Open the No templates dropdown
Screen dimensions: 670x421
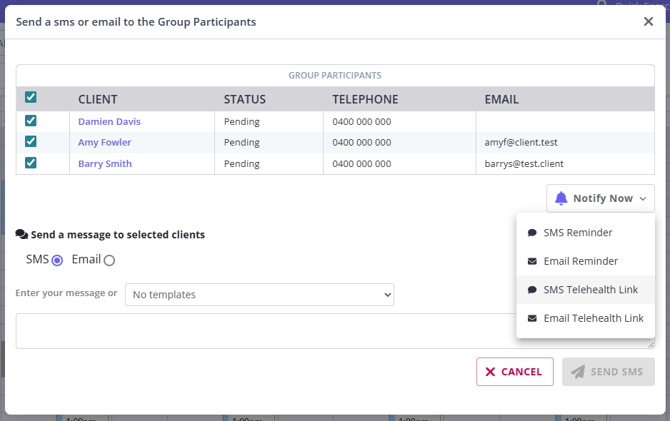click(x=259, y=294)
